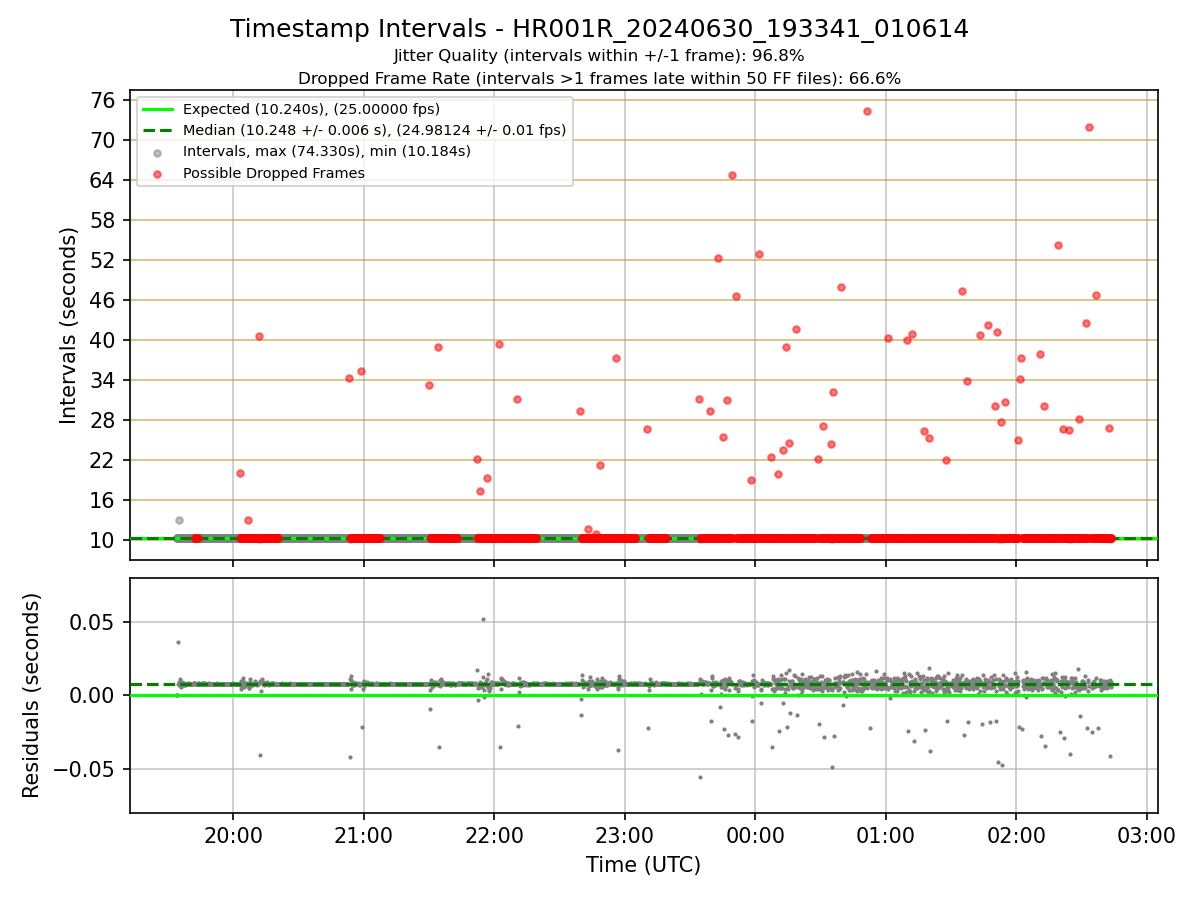1200x900 pixels.
Task: Click the "Residuals (seconds)" y-axis label
Action: pos(32,695)
